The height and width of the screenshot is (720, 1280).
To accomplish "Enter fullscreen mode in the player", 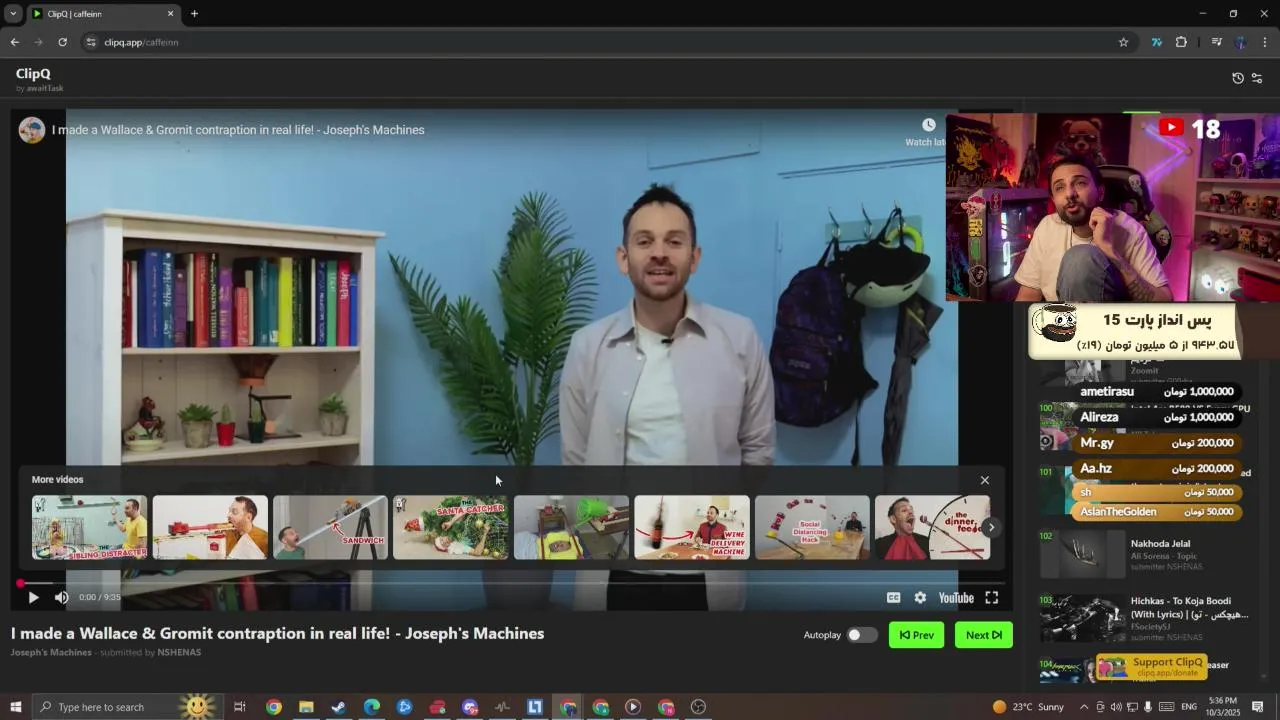I will [991, 597].
